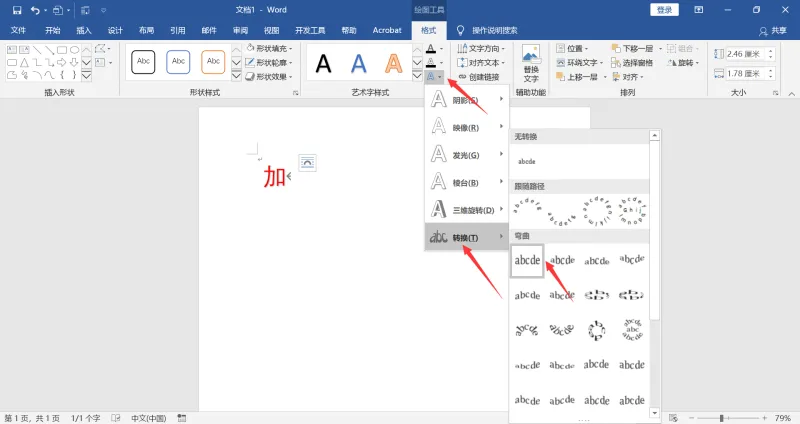Open the Text Direction (文字方向) dropdown
Screen dimensions: 800x424
(481, 48)
